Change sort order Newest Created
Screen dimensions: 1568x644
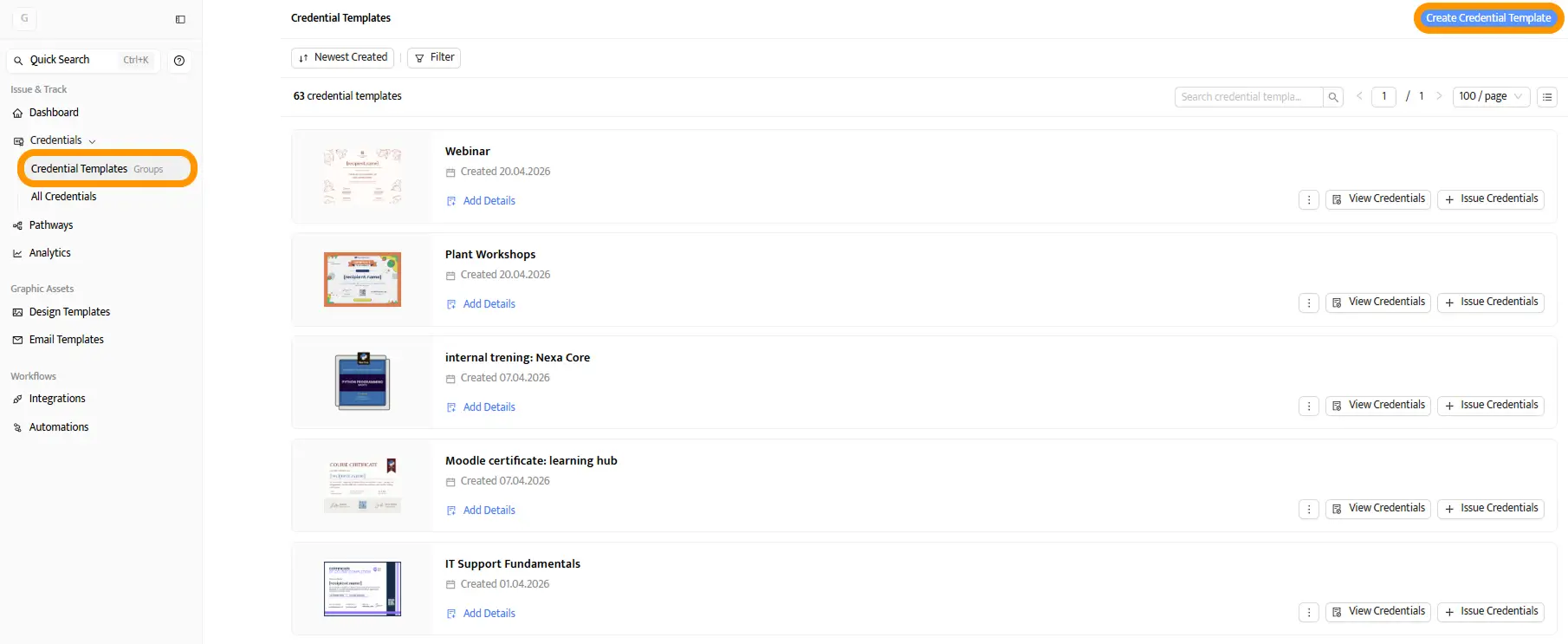[x=343, y=58]
